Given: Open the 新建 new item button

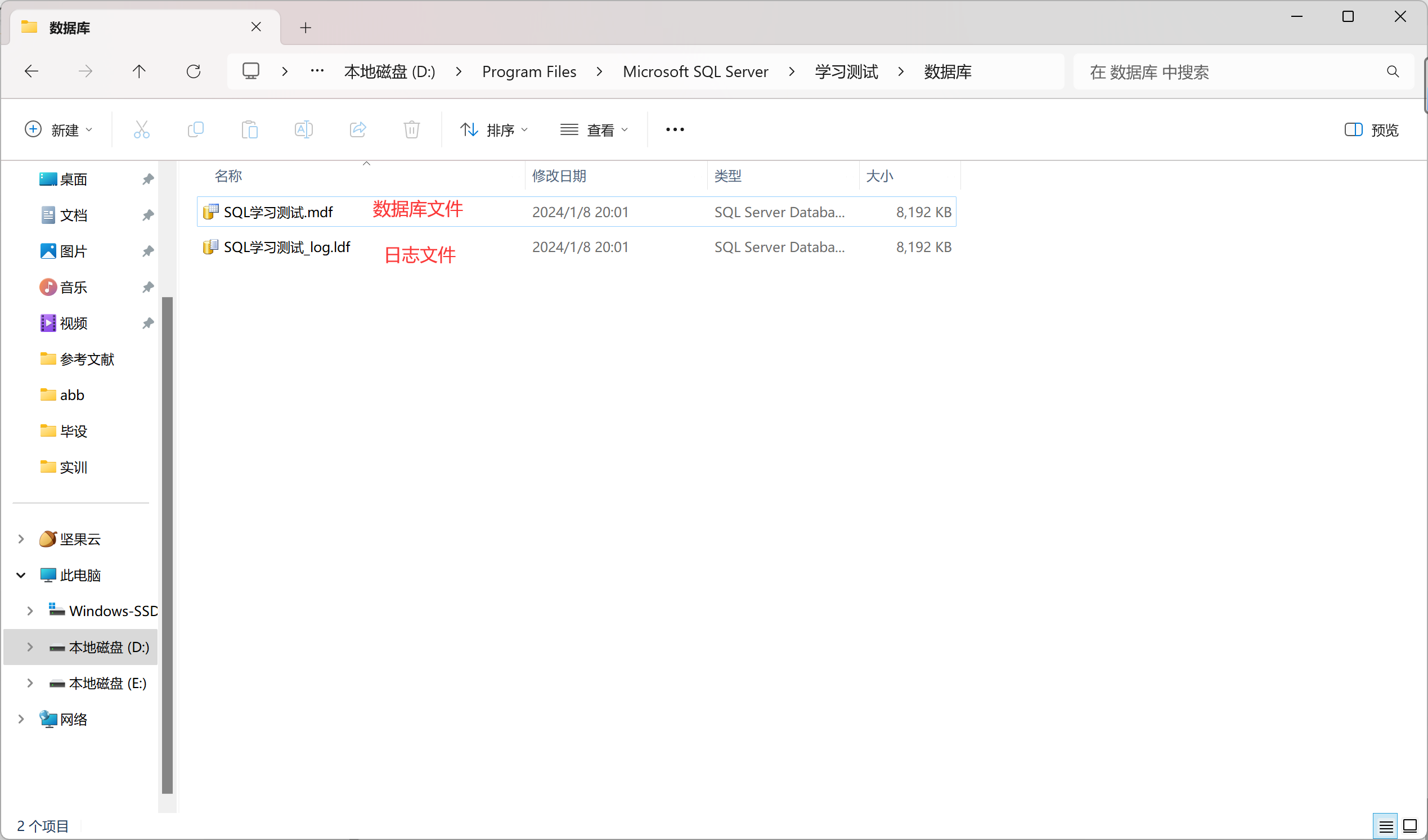Looking at the screenshot, I should coord(59,129).
